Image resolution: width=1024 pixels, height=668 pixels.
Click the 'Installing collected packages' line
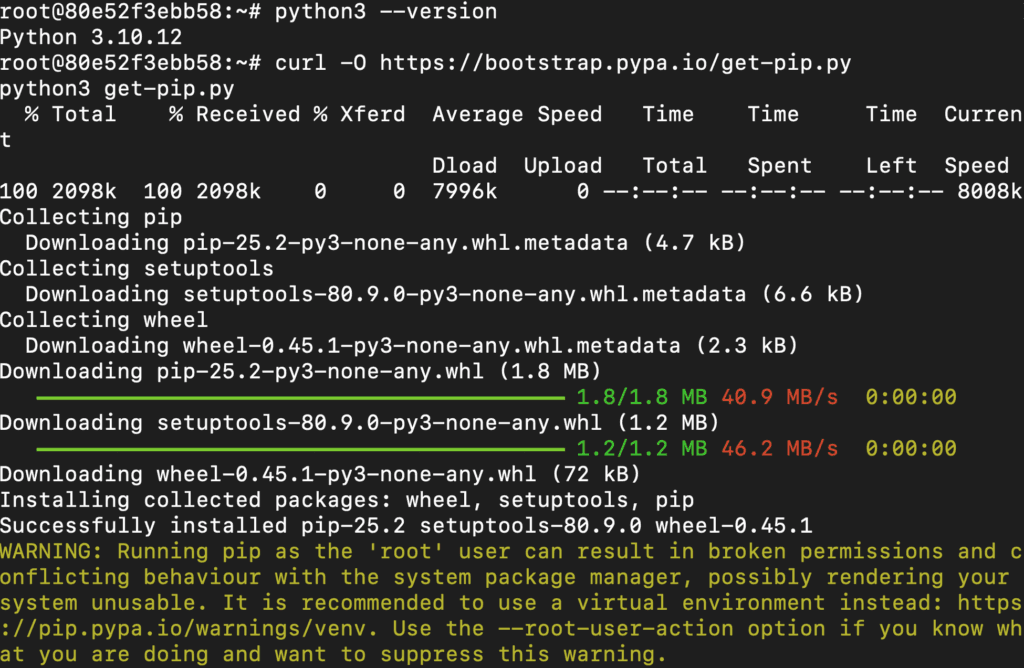click(x=347, y=500)
